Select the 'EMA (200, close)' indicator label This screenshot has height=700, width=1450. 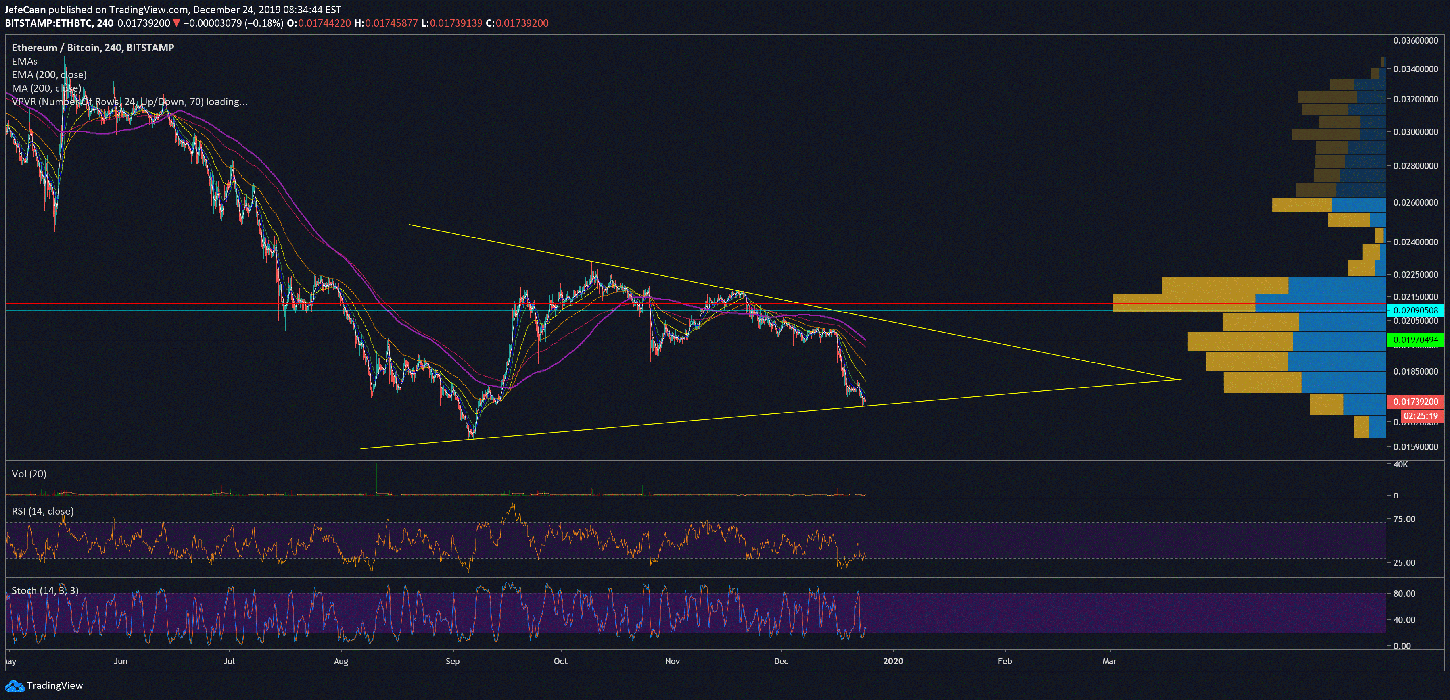(x=48, y=74)
